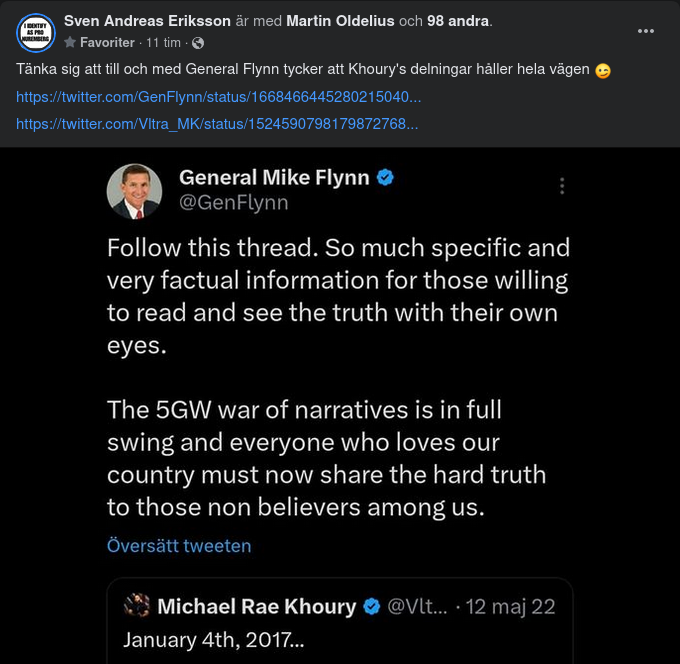Open the quoted Michael Rae Khoury tweet
The height and width of the screenshot is (664, 680).
point(340,638)
